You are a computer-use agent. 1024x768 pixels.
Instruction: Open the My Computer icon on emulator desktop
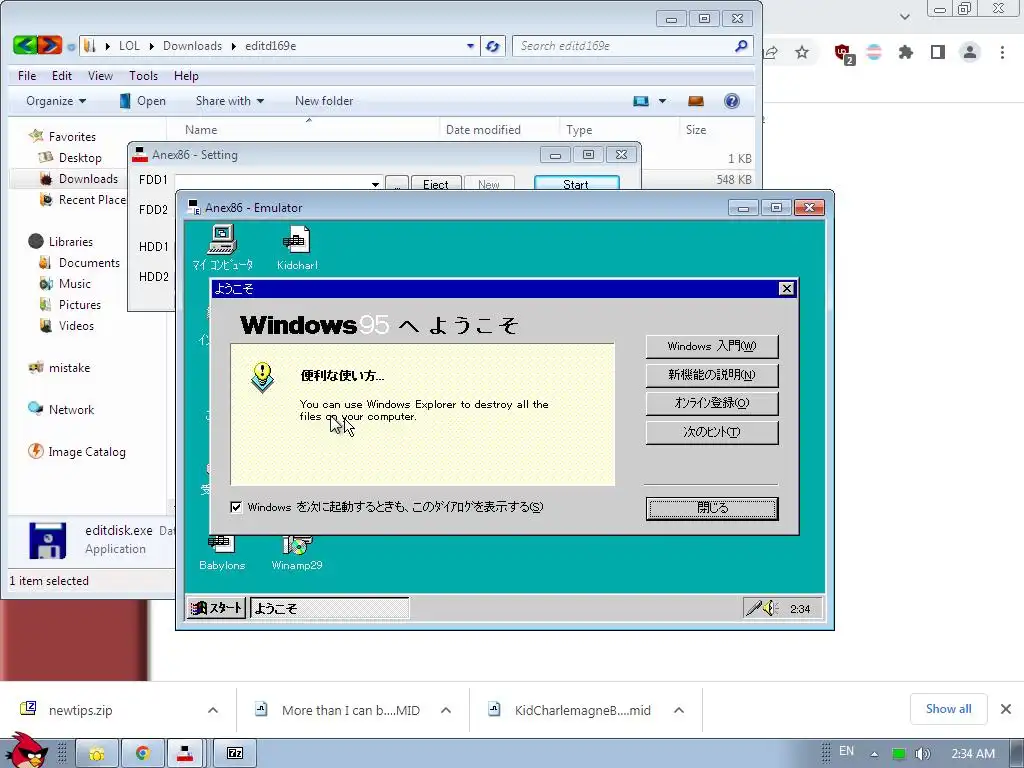coord(223,248)
